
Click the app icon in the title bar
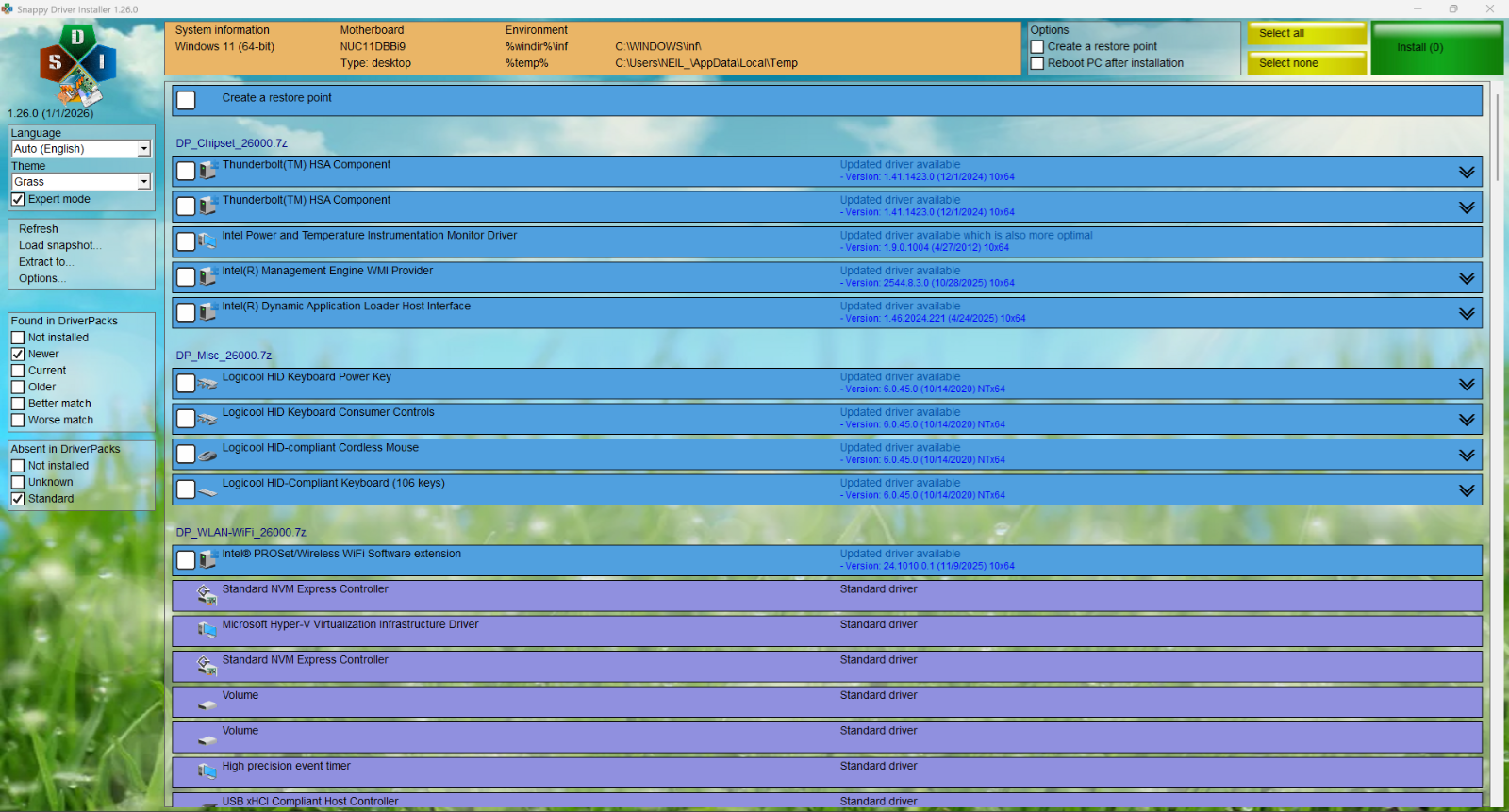8,8
